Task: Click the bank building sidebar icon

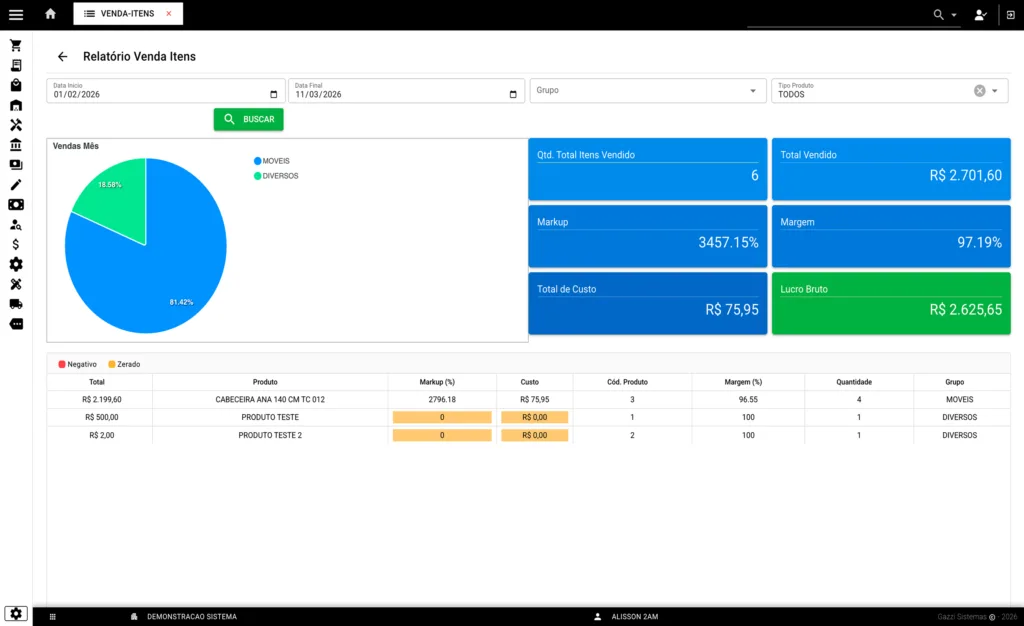Action: click(x=16, y=145)
